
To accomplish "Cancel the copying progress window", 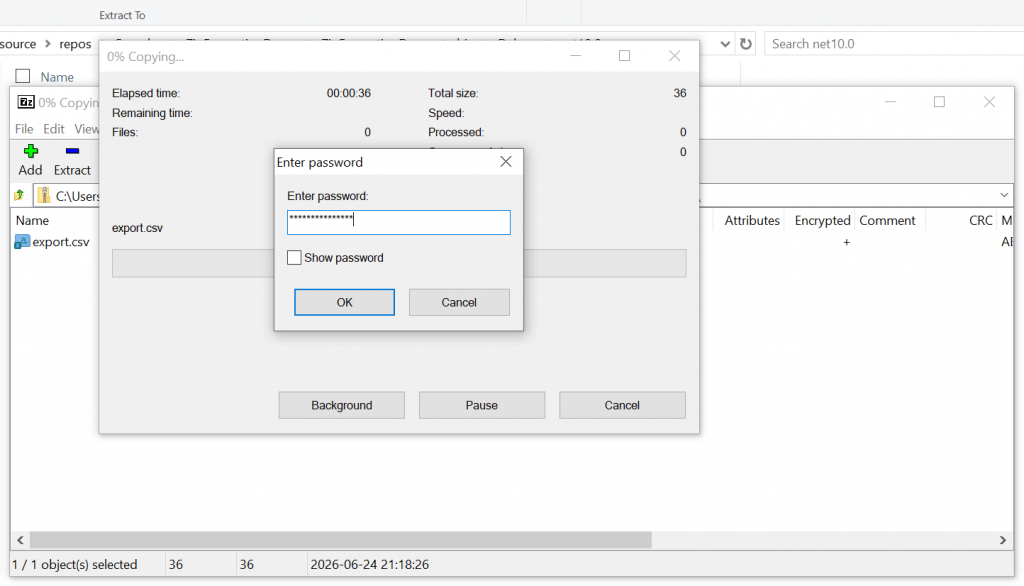I will [622, 405].
